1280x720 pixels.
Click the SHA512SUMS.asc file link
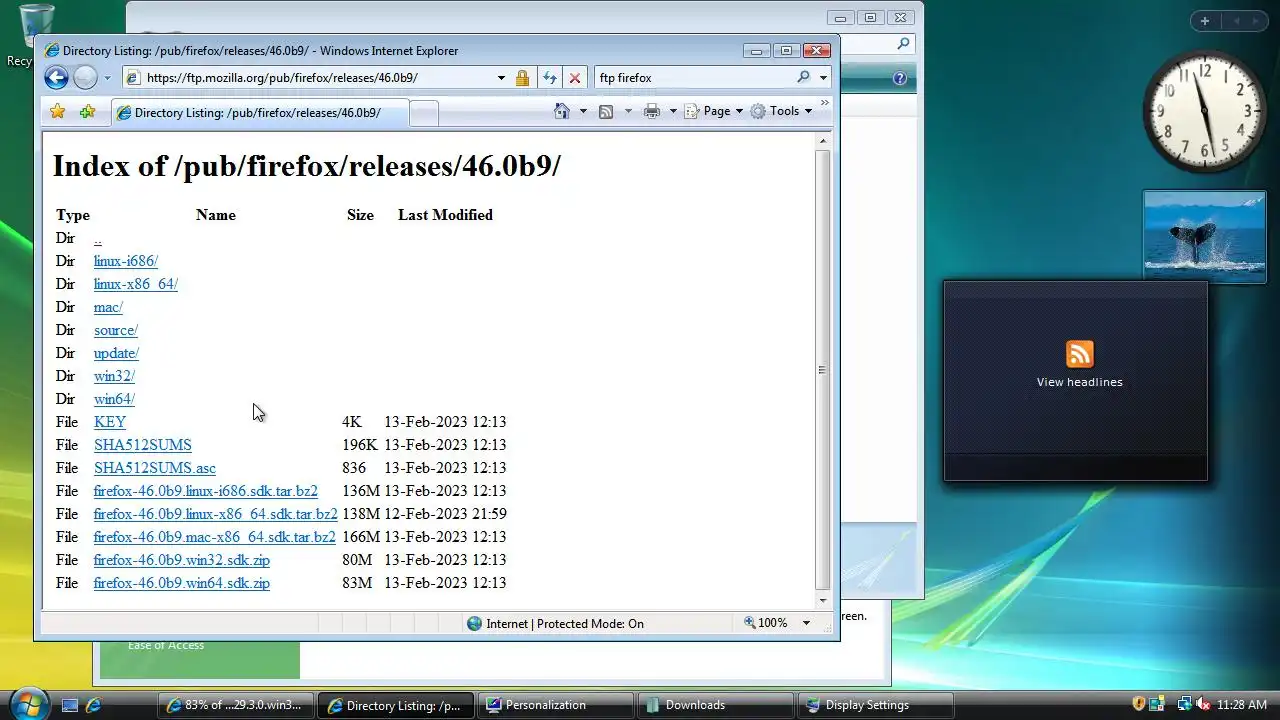[x=155, y=468]
